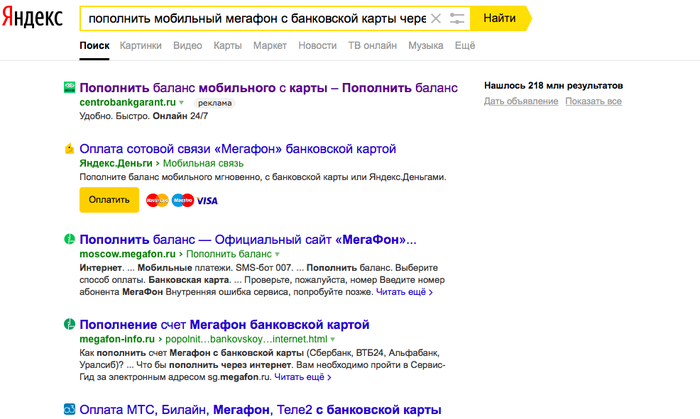Switch to the Картинки tab
Image resolution: width=700 pixels, height=419 pixels.
[x=140, y=46]
